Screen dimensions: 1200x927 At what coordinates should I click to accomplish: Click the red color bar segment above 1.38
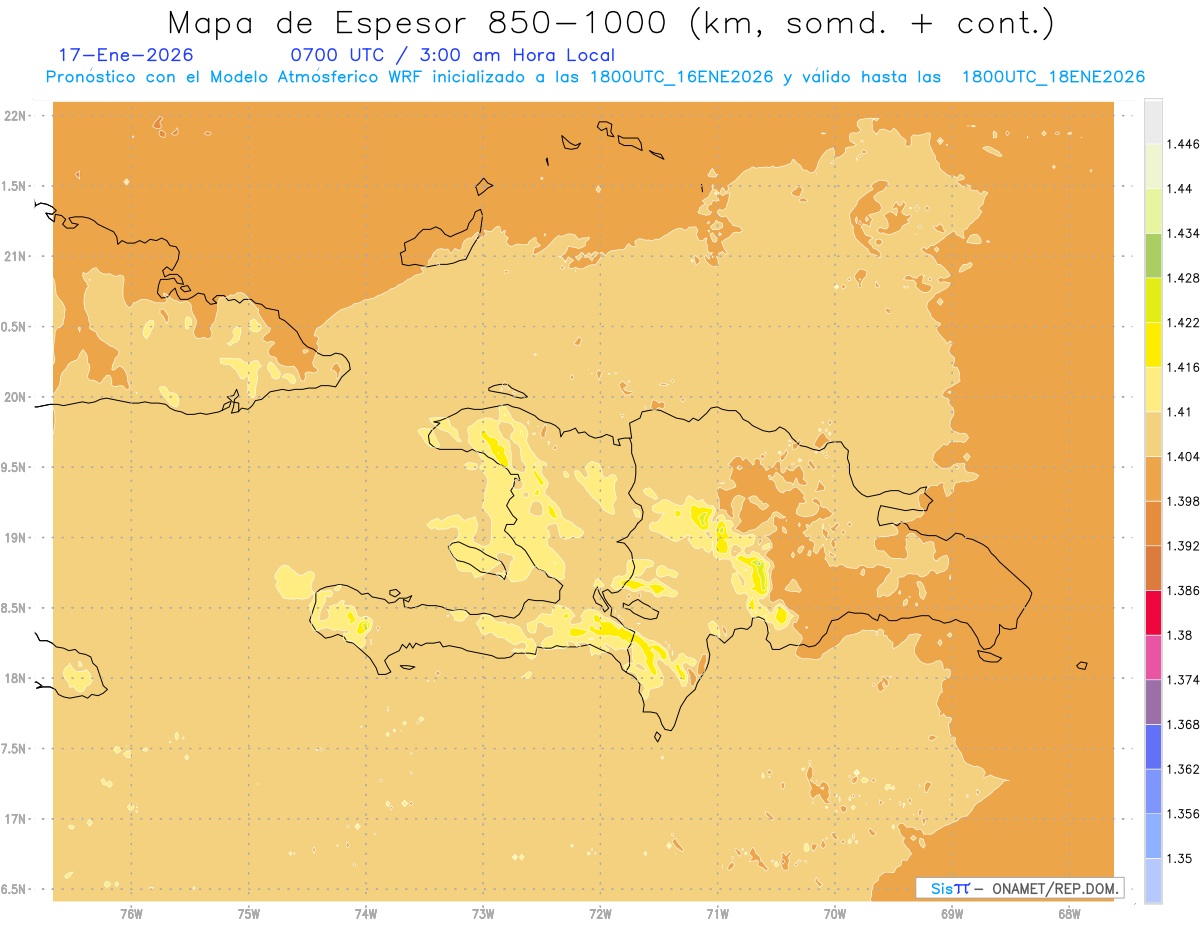(1153, 613)
